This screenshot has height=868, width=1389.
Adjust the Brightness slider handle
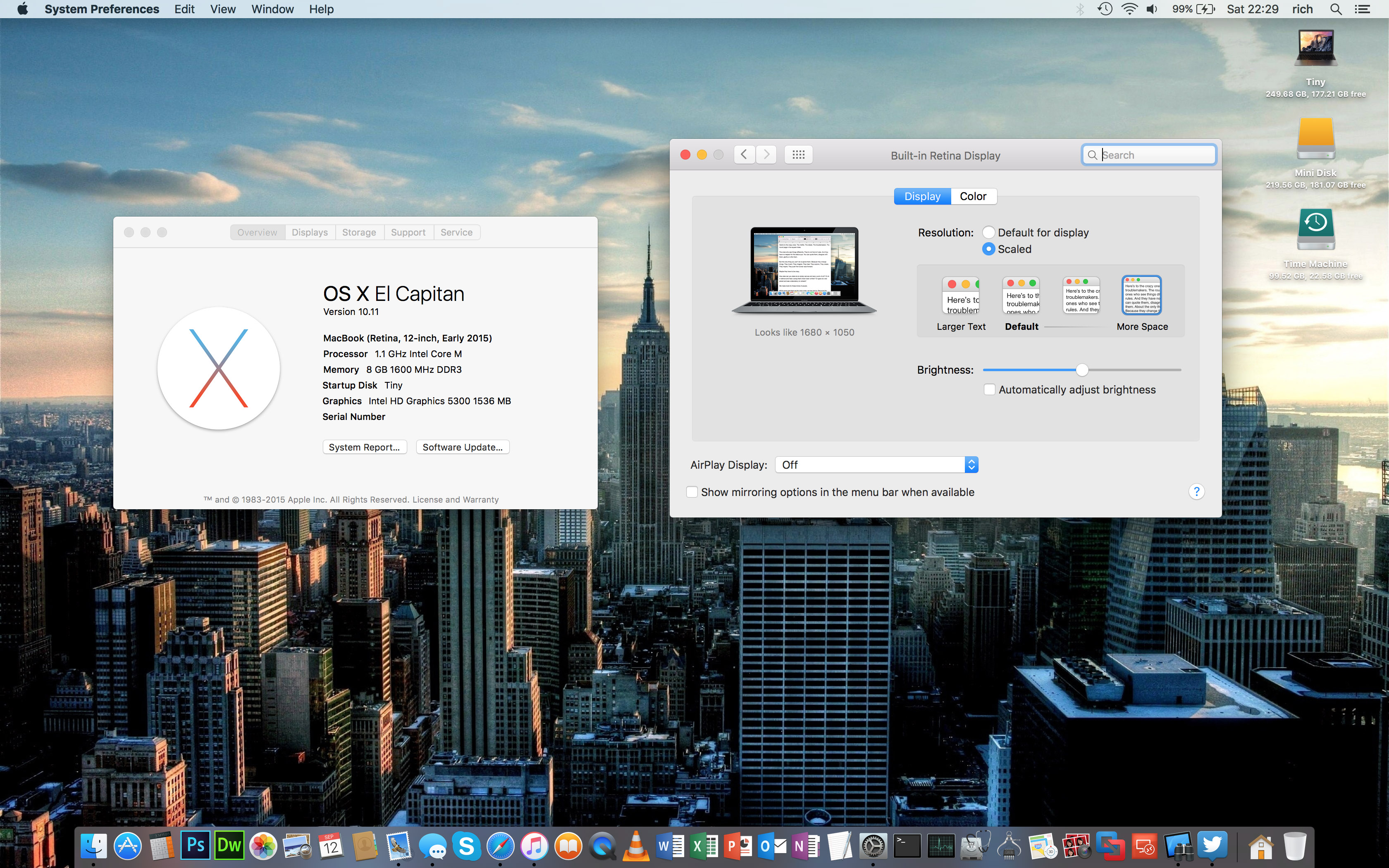tap(1081, 370)
